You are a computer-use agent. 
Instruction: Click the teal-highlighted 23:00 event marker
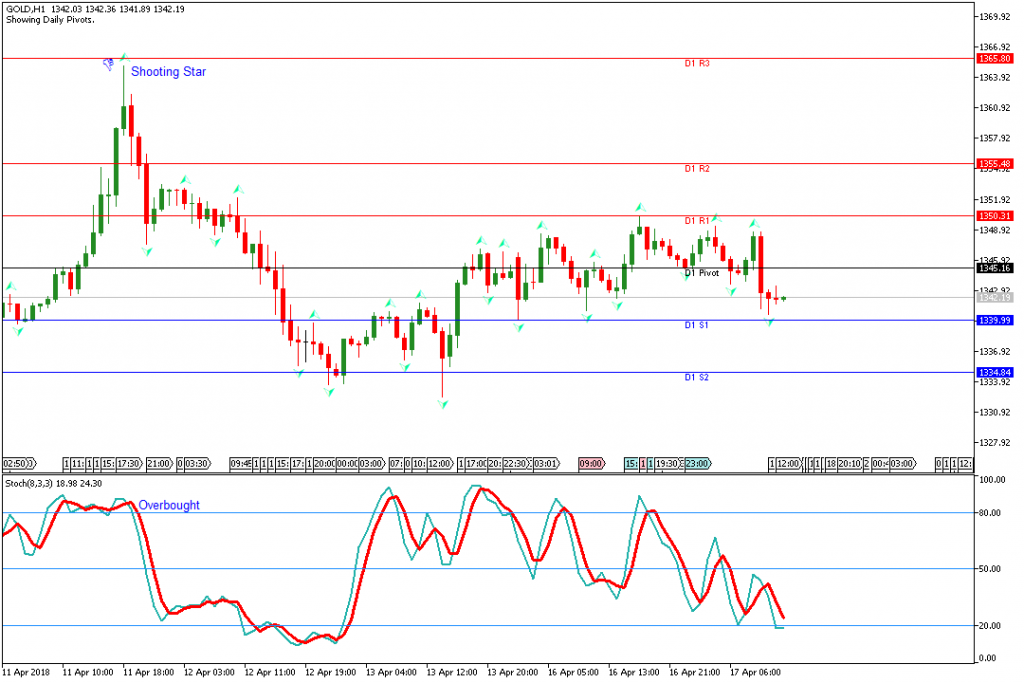coord(697,464)
